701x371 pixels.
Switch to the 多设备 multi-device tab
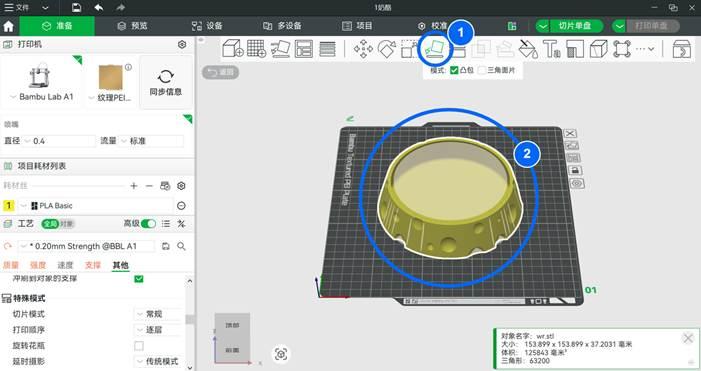click(282, 26)
